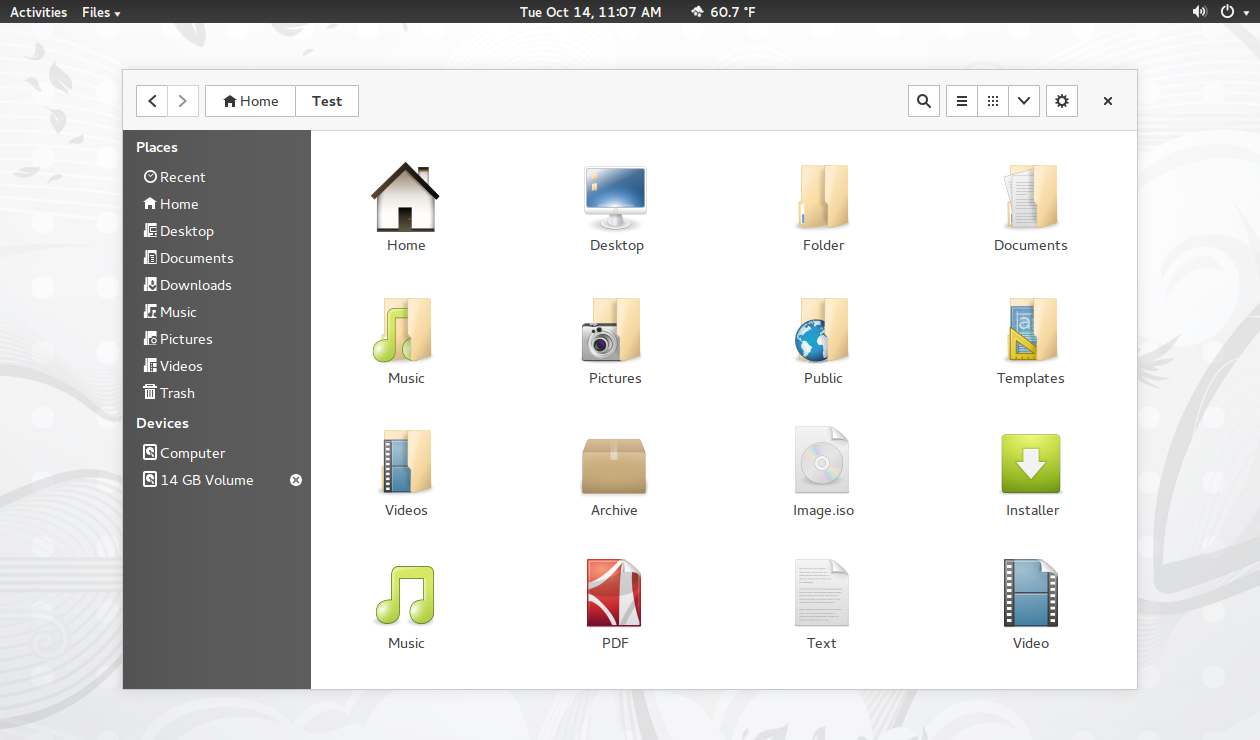The width and height of the screenshot is (1260, 740).
Task: Open sound volume indicator in top bar
Action: click(x=1200, y=12)
